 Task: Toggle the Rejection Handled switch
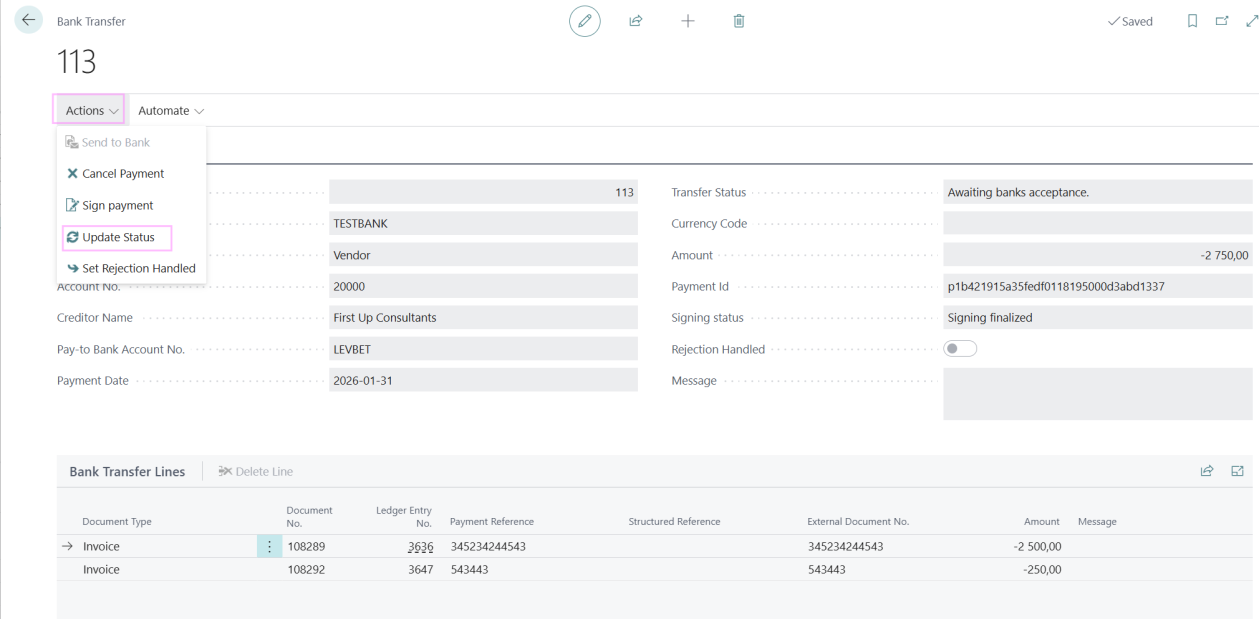[x=960, y=349]
